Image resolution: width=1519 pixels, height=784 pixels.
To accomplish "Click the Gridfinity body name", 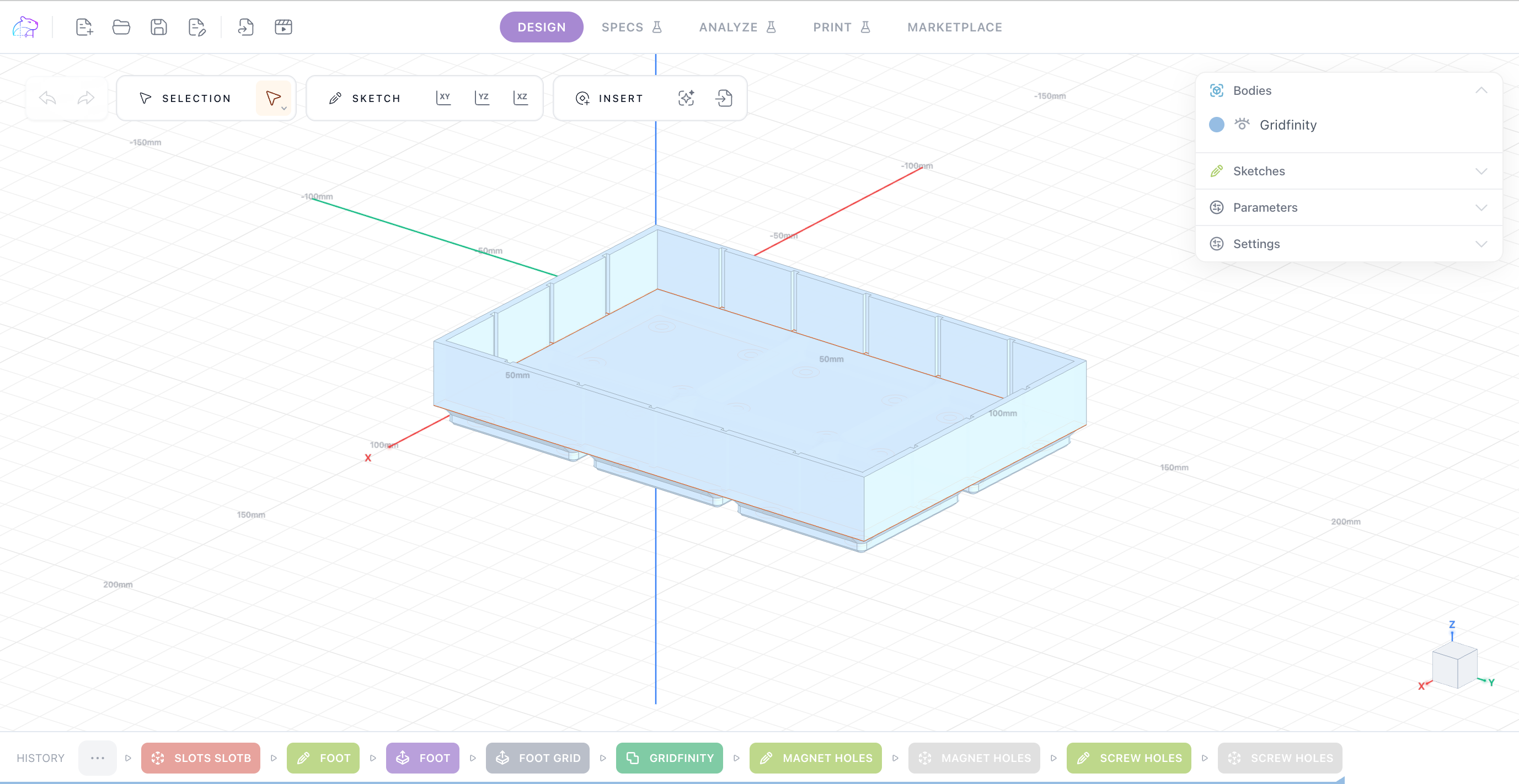I will pos(1288,125).
